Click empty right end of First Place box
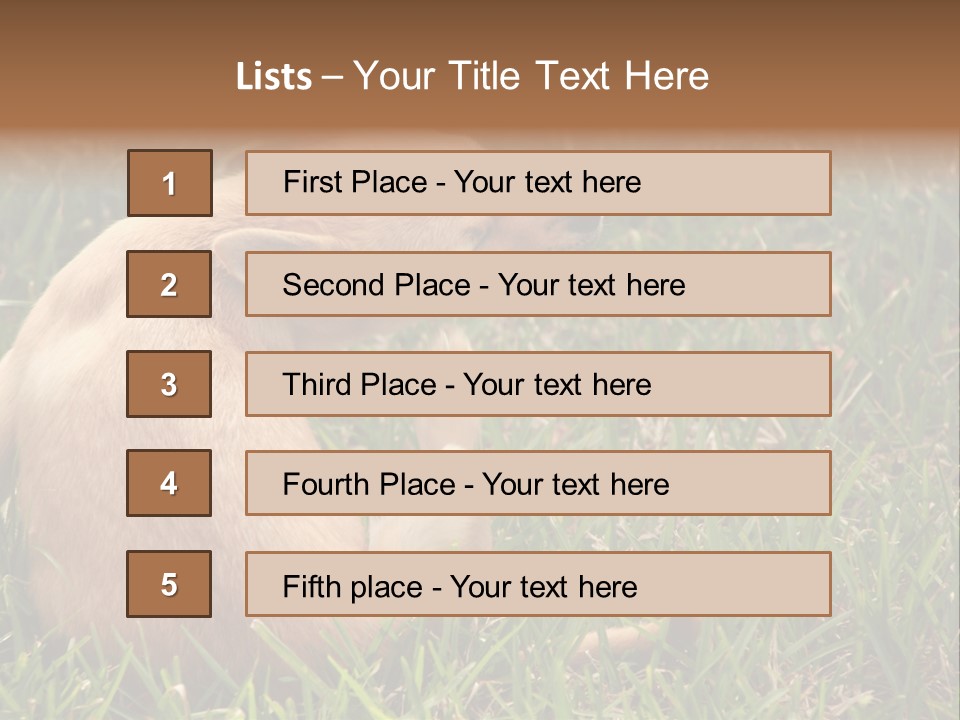The width and height of the screenshot is (960, 720). (x=760, y=183)
